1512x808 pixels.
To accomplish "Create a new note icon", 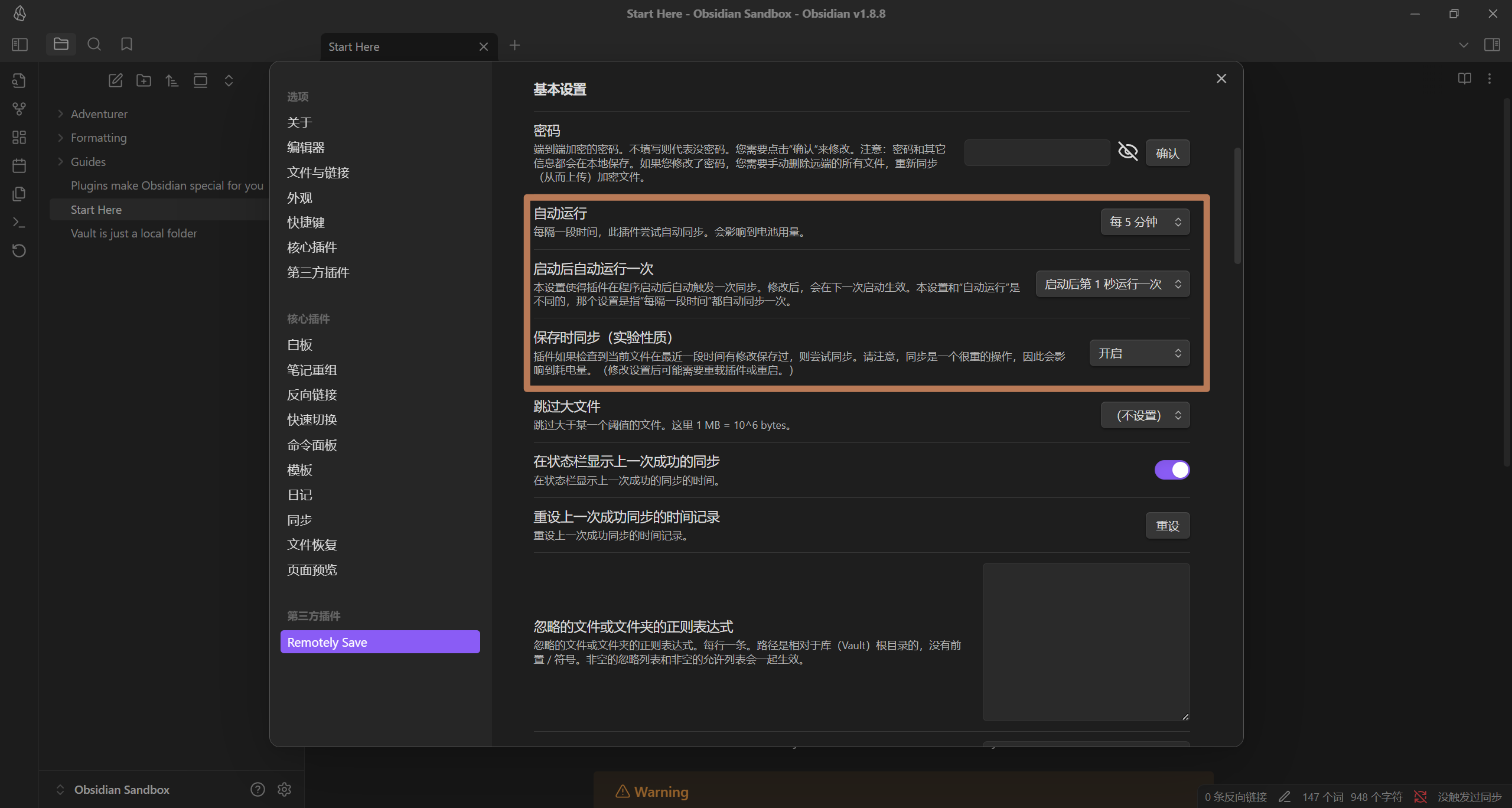I will click(115, 80).
